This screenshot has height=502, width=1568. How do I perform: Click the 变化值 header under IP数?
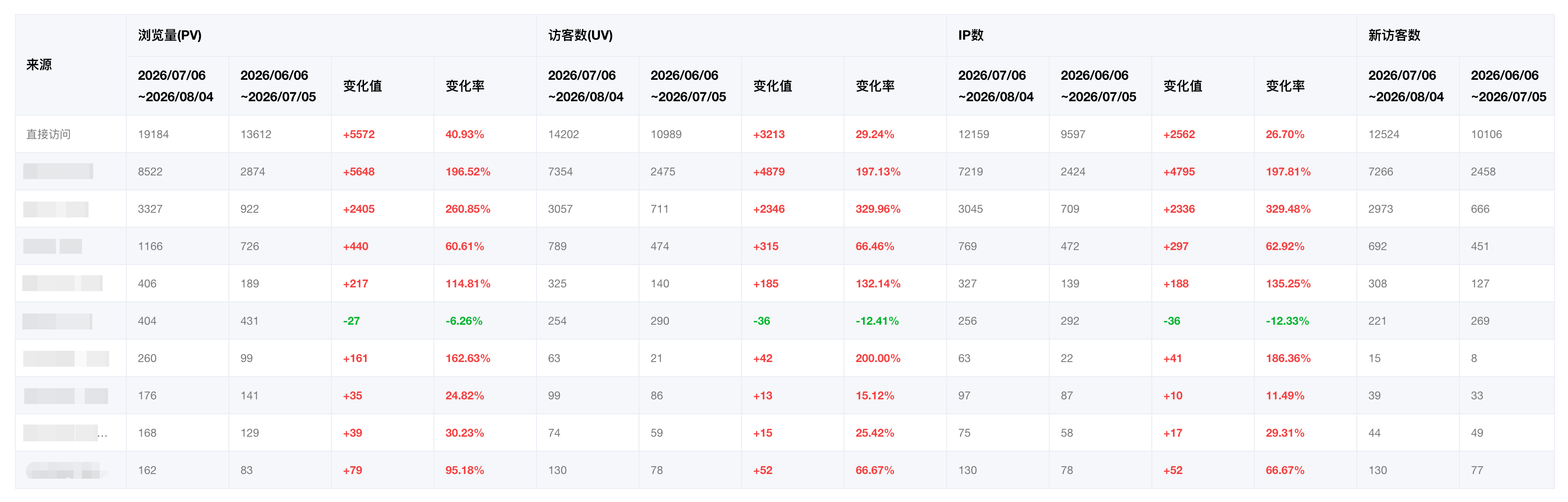point(1183,86)
